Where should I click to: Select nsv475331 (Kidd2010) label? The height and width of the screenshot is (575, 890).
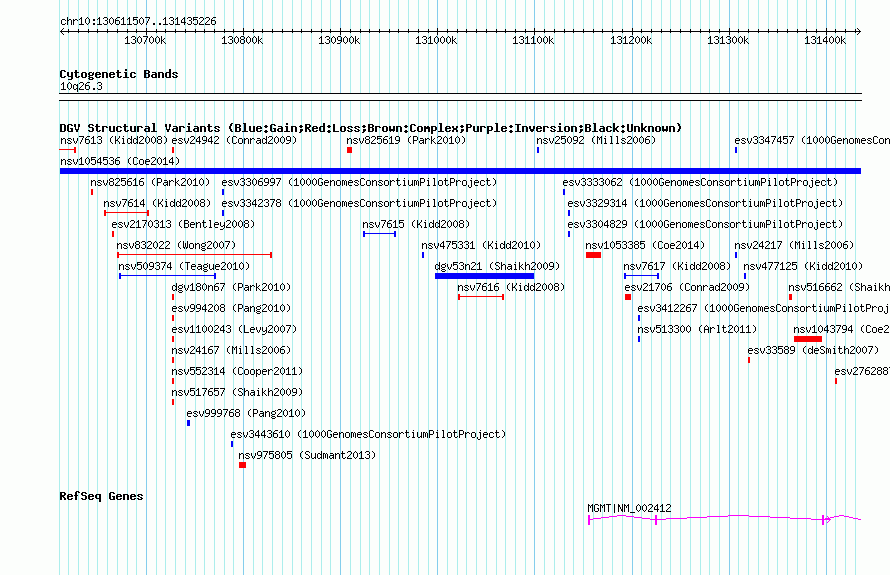(481, 245)
